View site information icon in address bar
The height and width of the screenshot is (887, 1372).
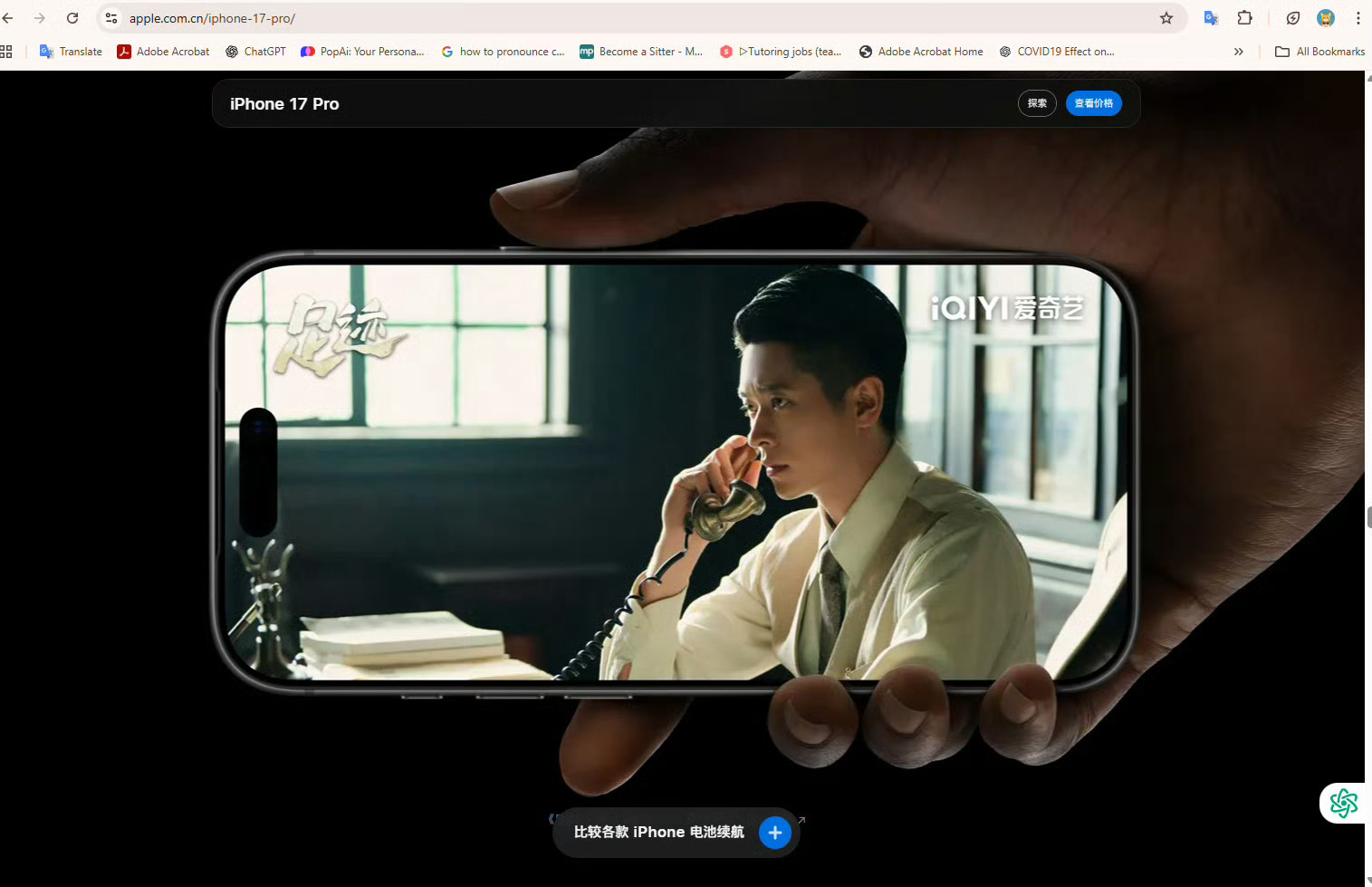click(x=111, y=18)
